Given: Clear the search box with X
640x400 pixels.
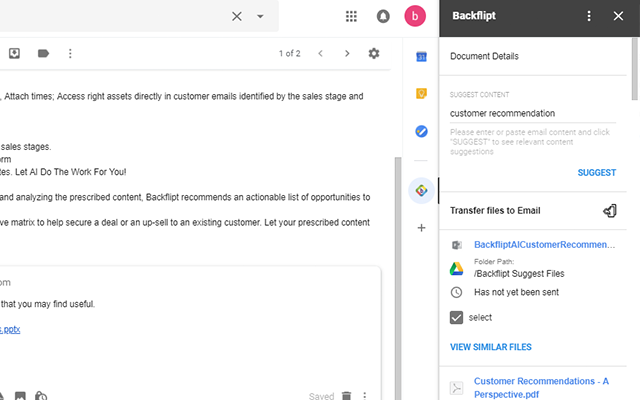Looking at the screenshot, I should pos(237,16).
